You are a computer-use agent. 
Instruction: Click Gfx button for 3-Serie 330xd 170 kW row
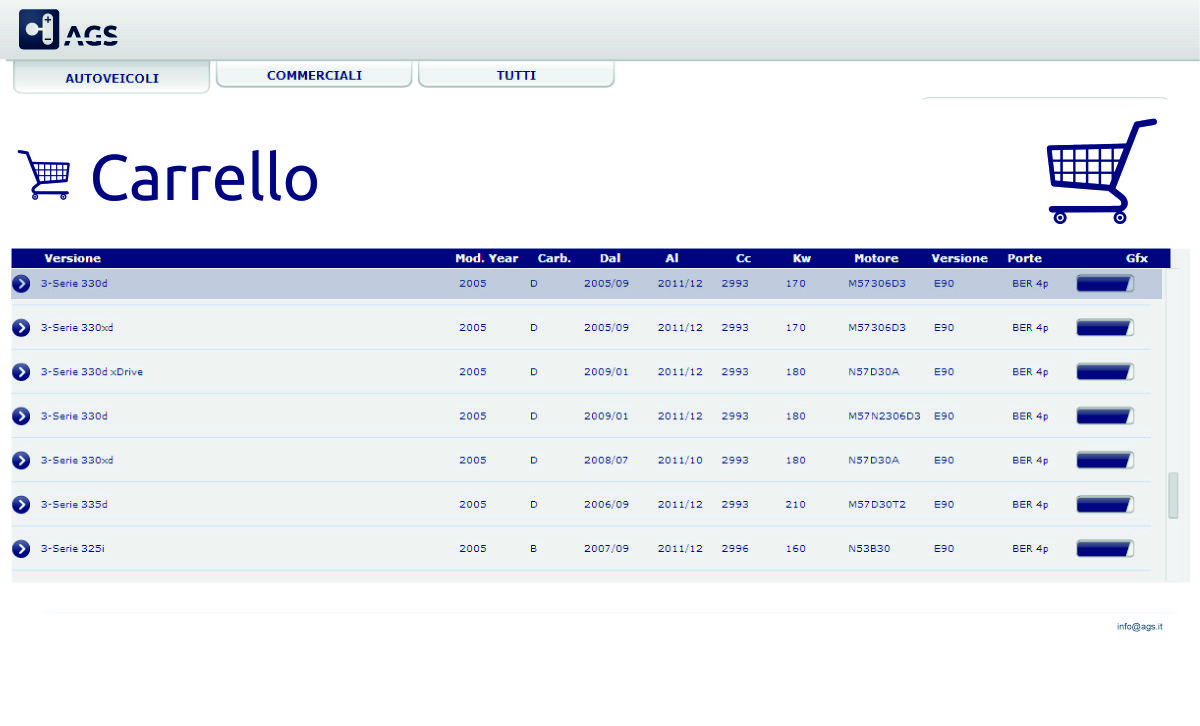click(x=1105, y=328)
